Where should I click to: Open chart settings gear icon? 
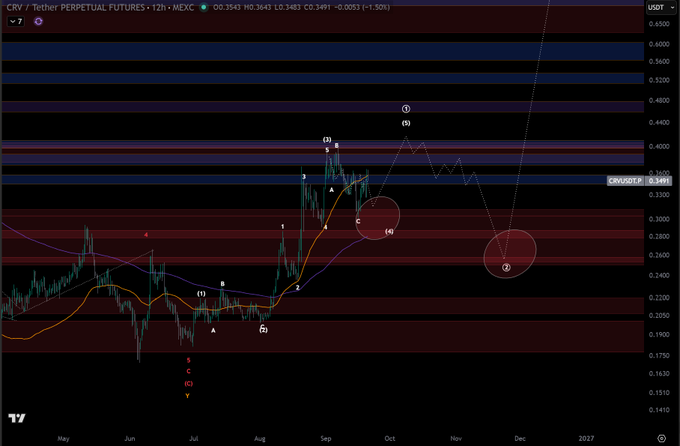click(x=661, y=438)
